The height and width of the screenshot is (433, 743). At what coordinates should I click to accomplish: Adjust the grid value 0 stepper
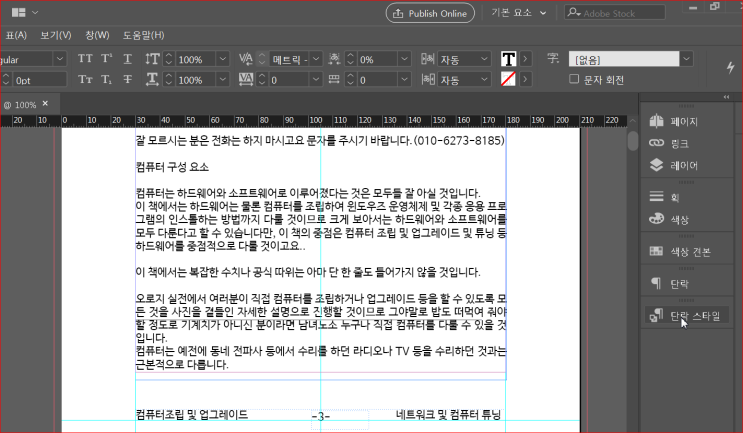(x=350, y=80)
